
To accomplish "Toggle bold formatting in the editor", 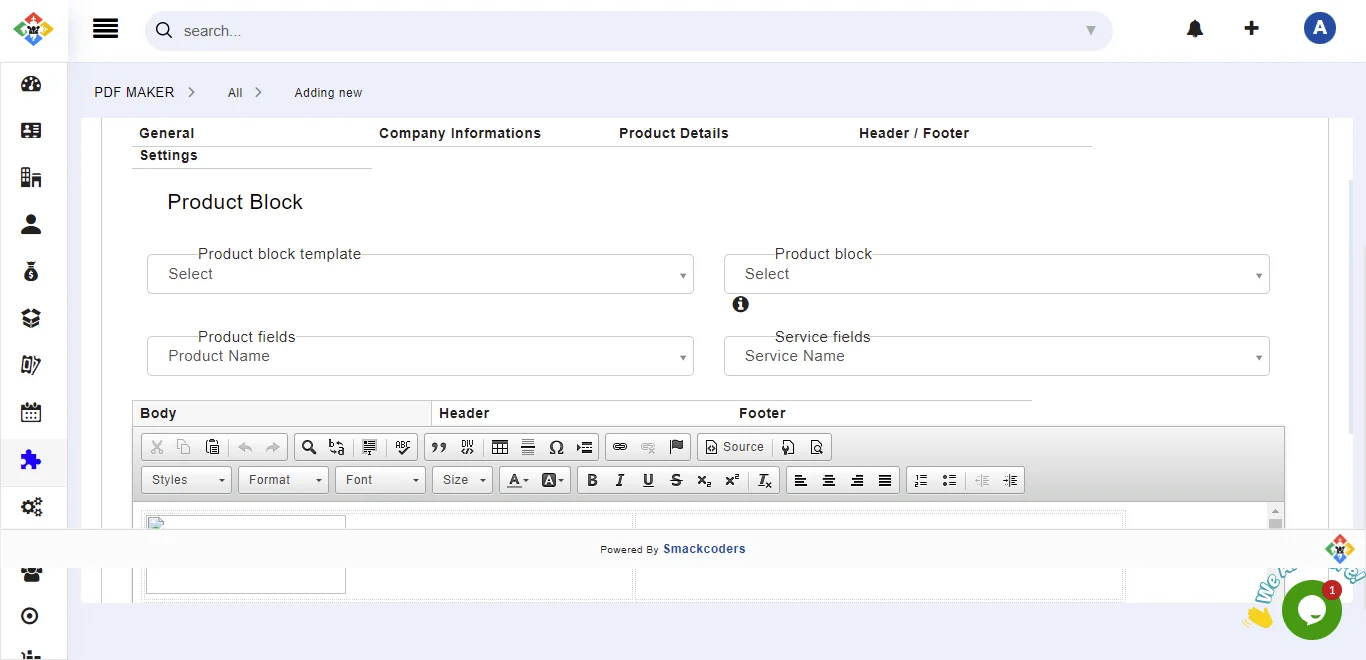I will [592, 480].
